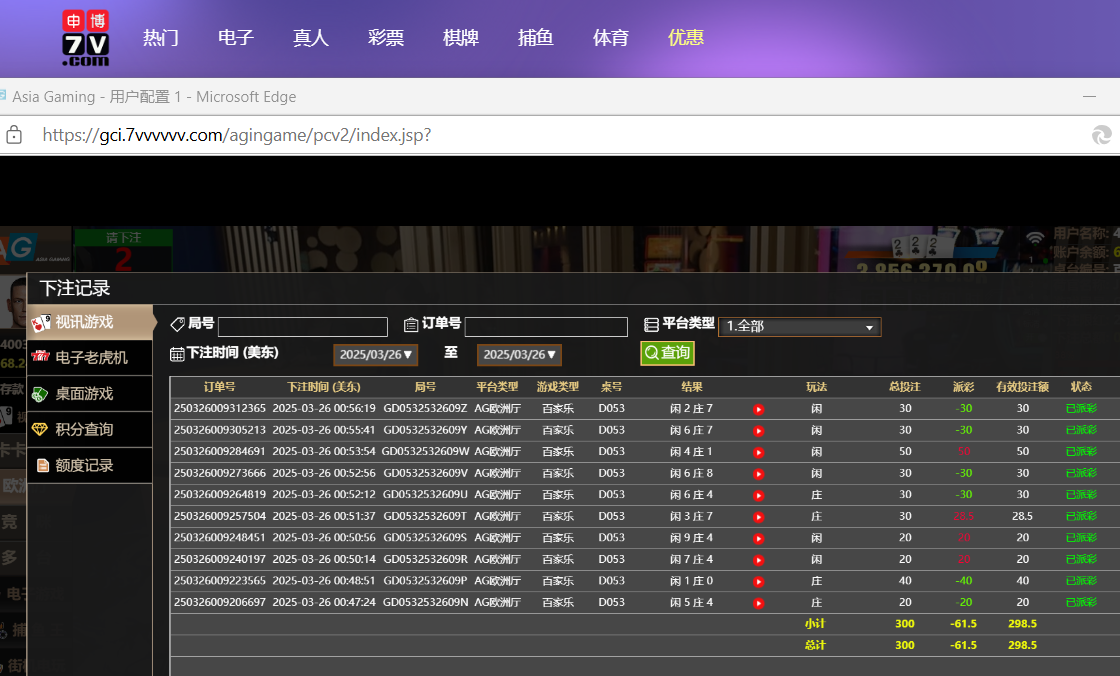Click replay icon for order 250326009284691
Image resolution: width=1120 pixels, height=676 pixels.
click(758, 452)
